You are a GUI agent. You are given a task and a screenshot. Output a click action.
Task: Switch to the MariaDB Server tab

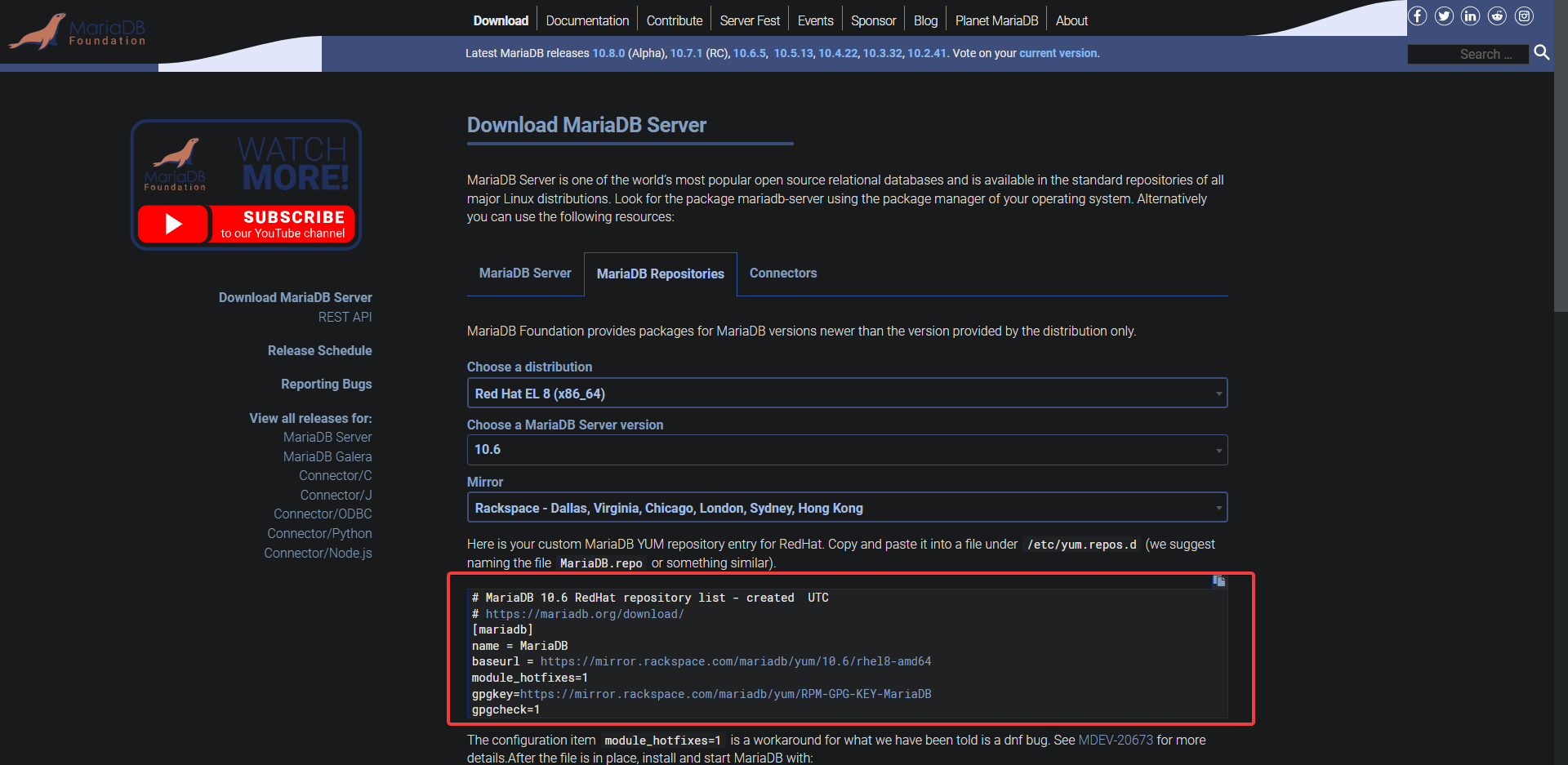[525, 274]
